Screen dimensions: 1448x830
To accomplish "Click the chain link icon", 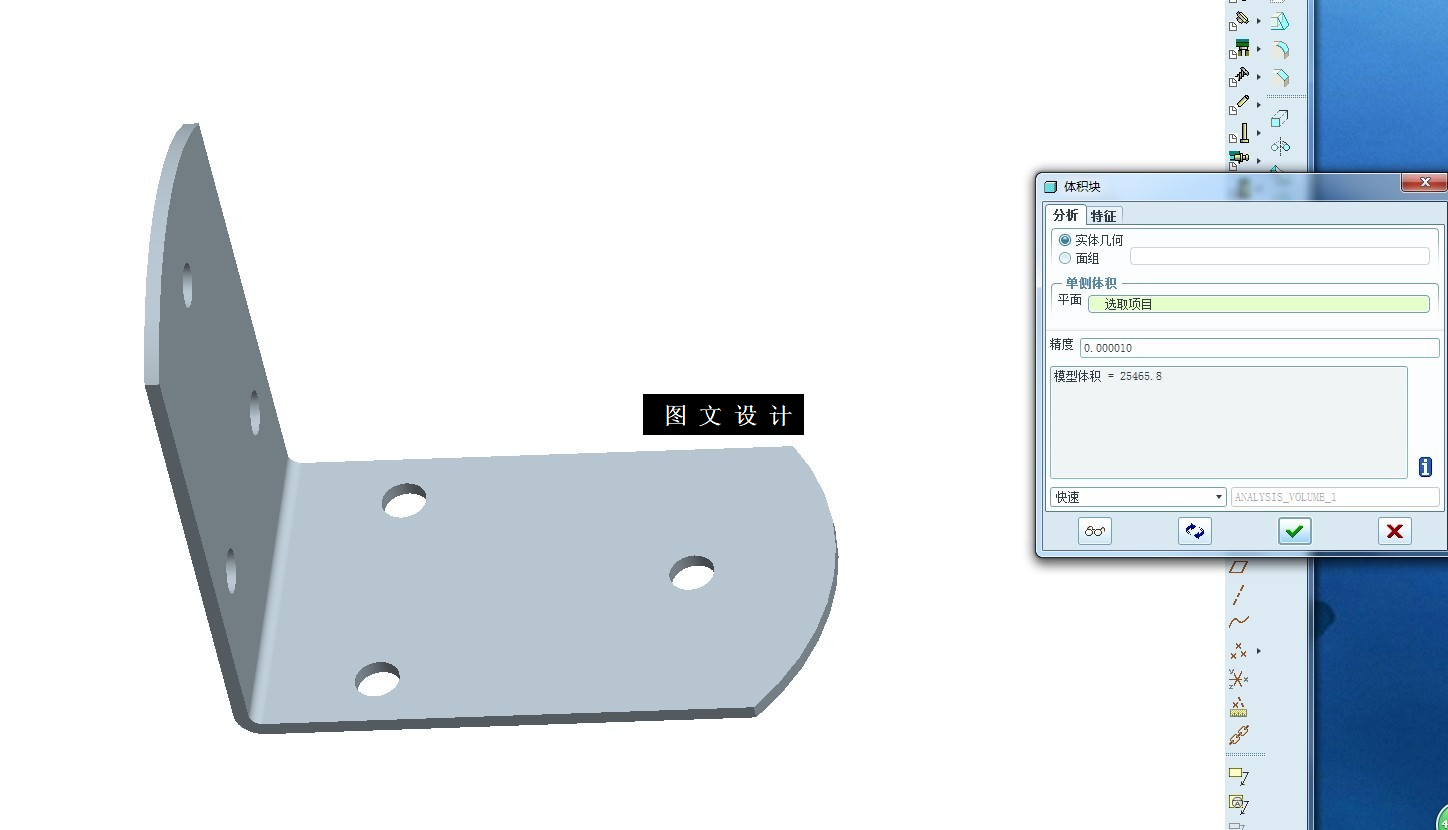I will 1239,736.
